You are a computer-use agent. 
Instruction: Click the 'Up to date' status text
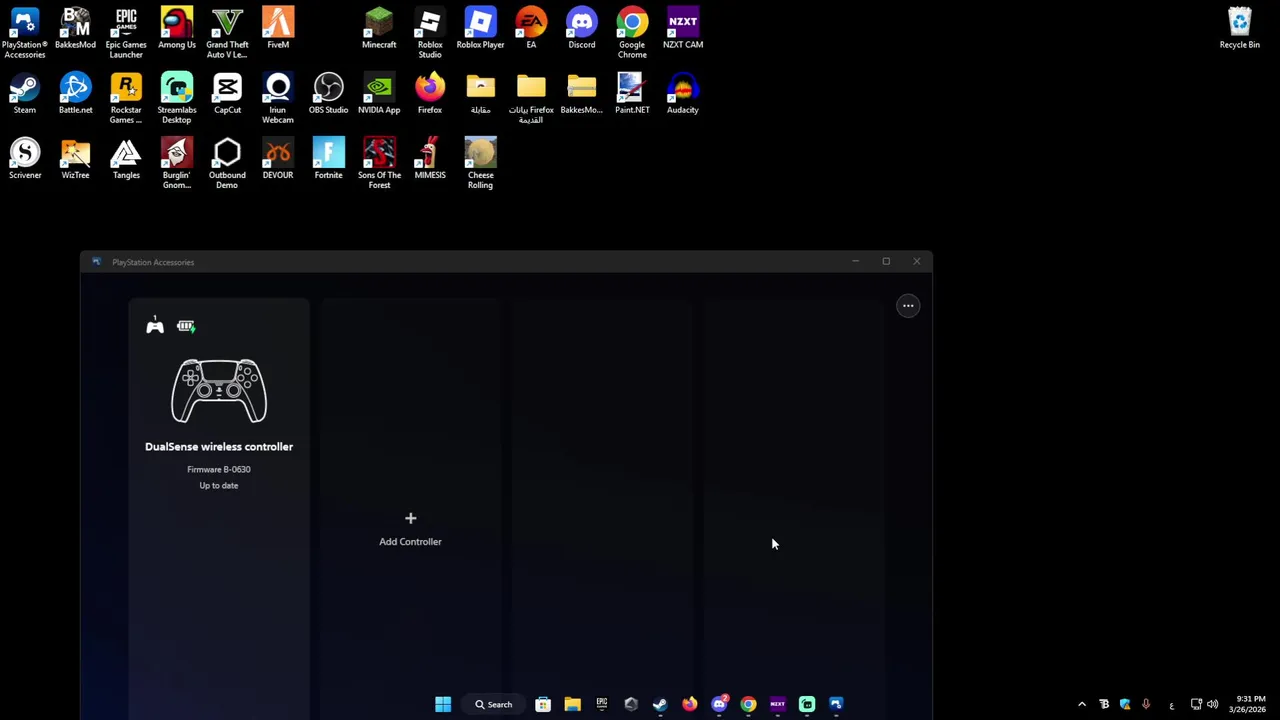click(219, 485)
